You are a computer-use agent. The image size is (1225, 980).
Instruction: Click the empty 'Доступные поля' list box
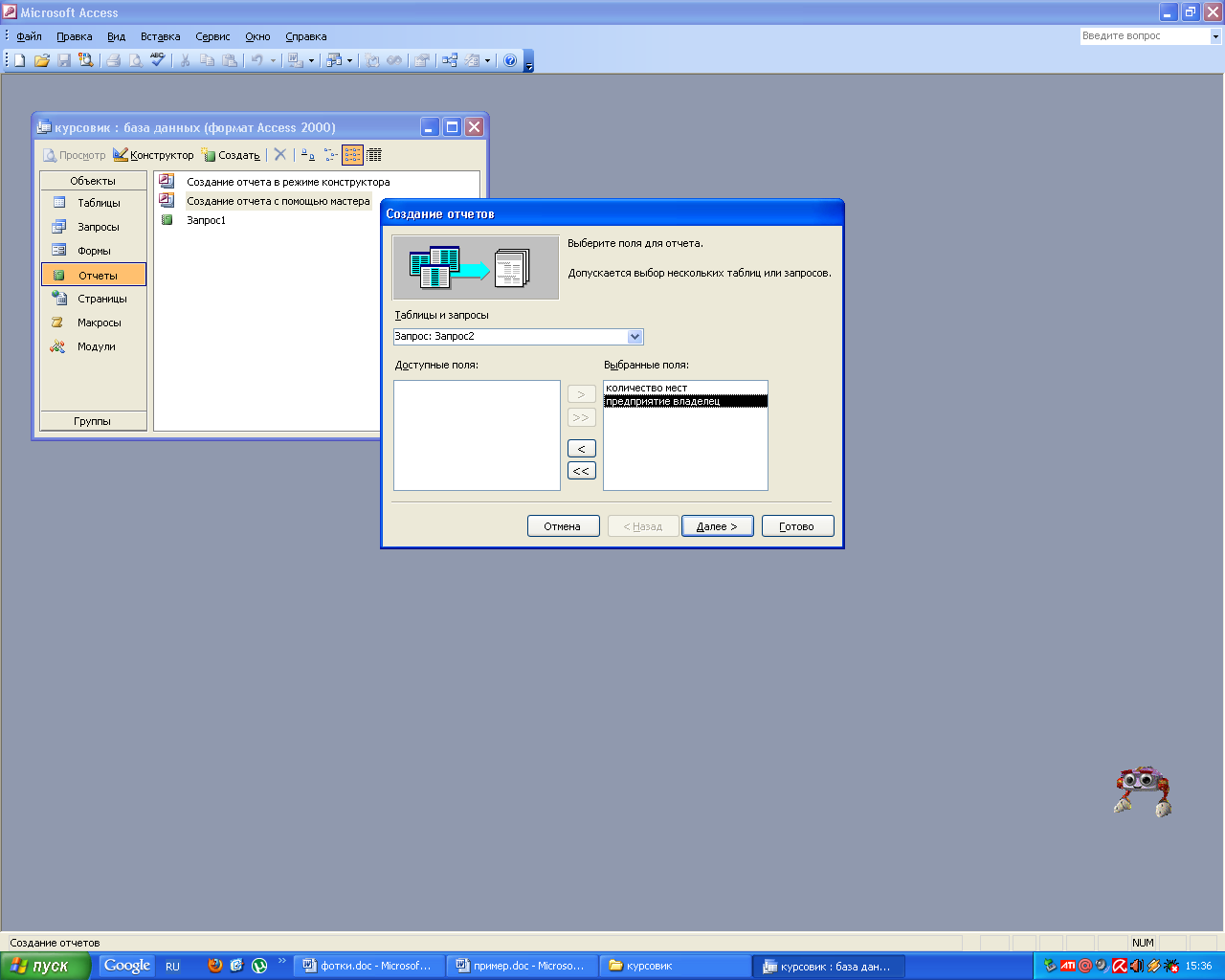[477, 435]
